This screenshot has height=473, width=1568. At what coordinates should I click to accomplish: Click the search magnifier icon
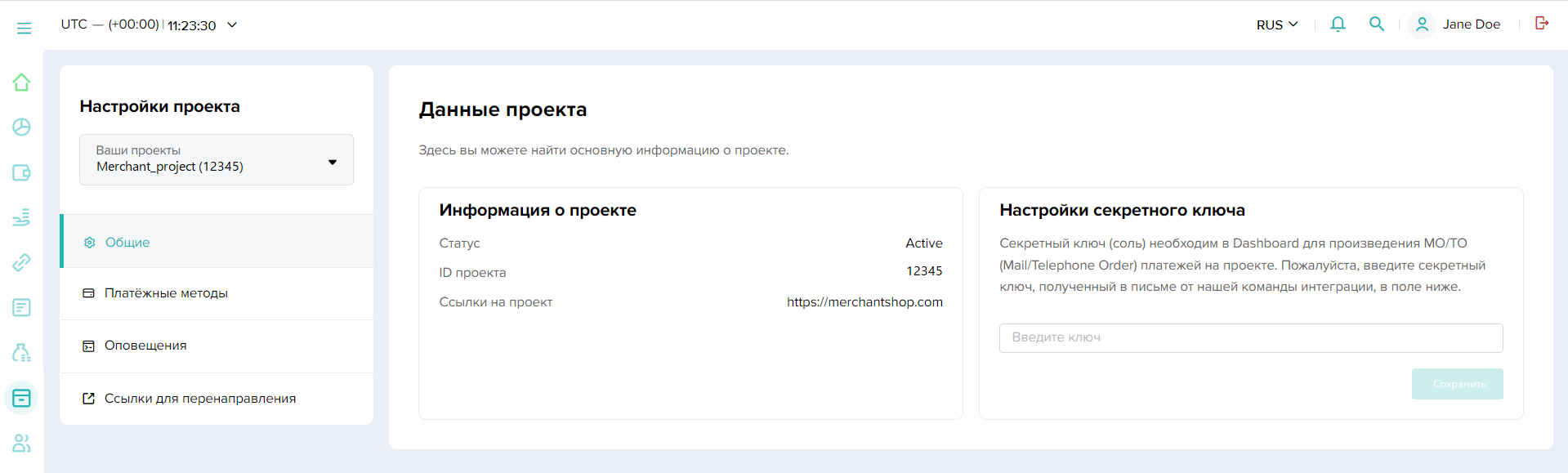pos(1377,25)
